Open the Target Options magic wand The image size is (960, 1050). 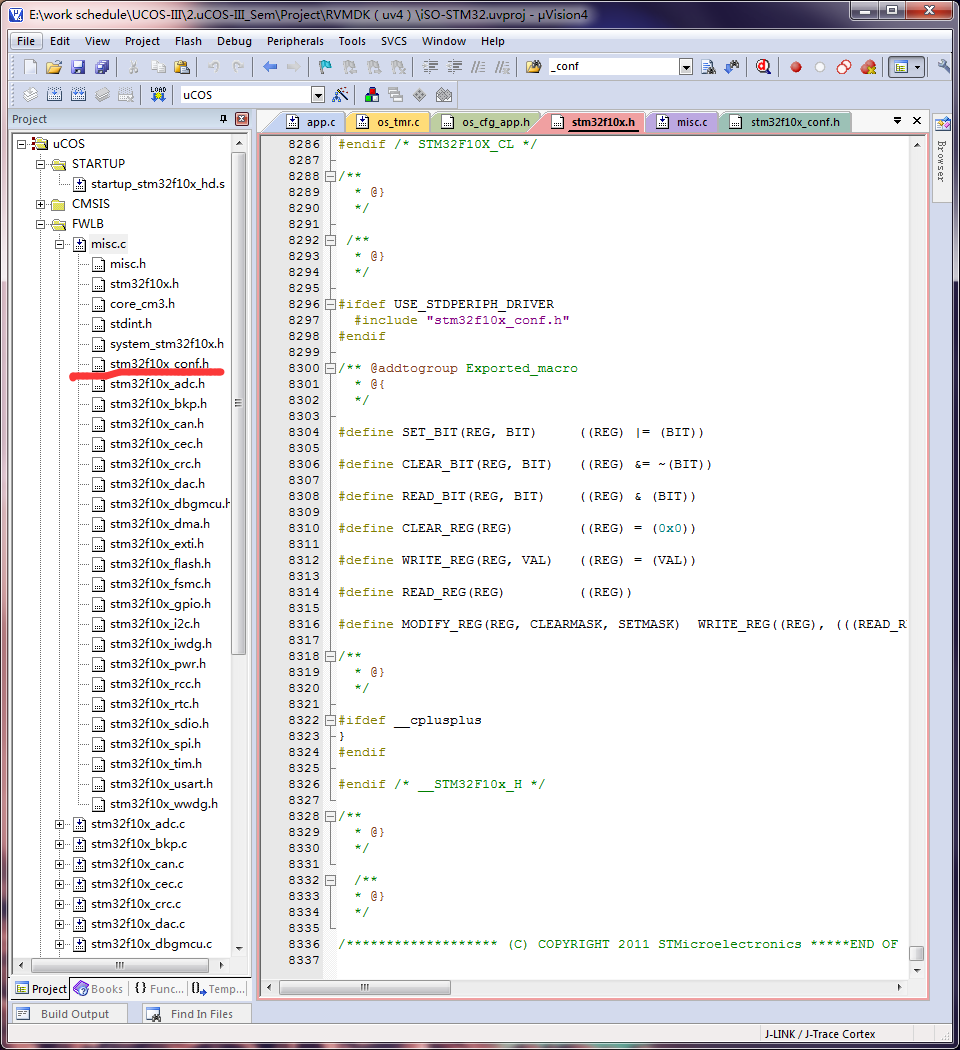tap(340, 95)
